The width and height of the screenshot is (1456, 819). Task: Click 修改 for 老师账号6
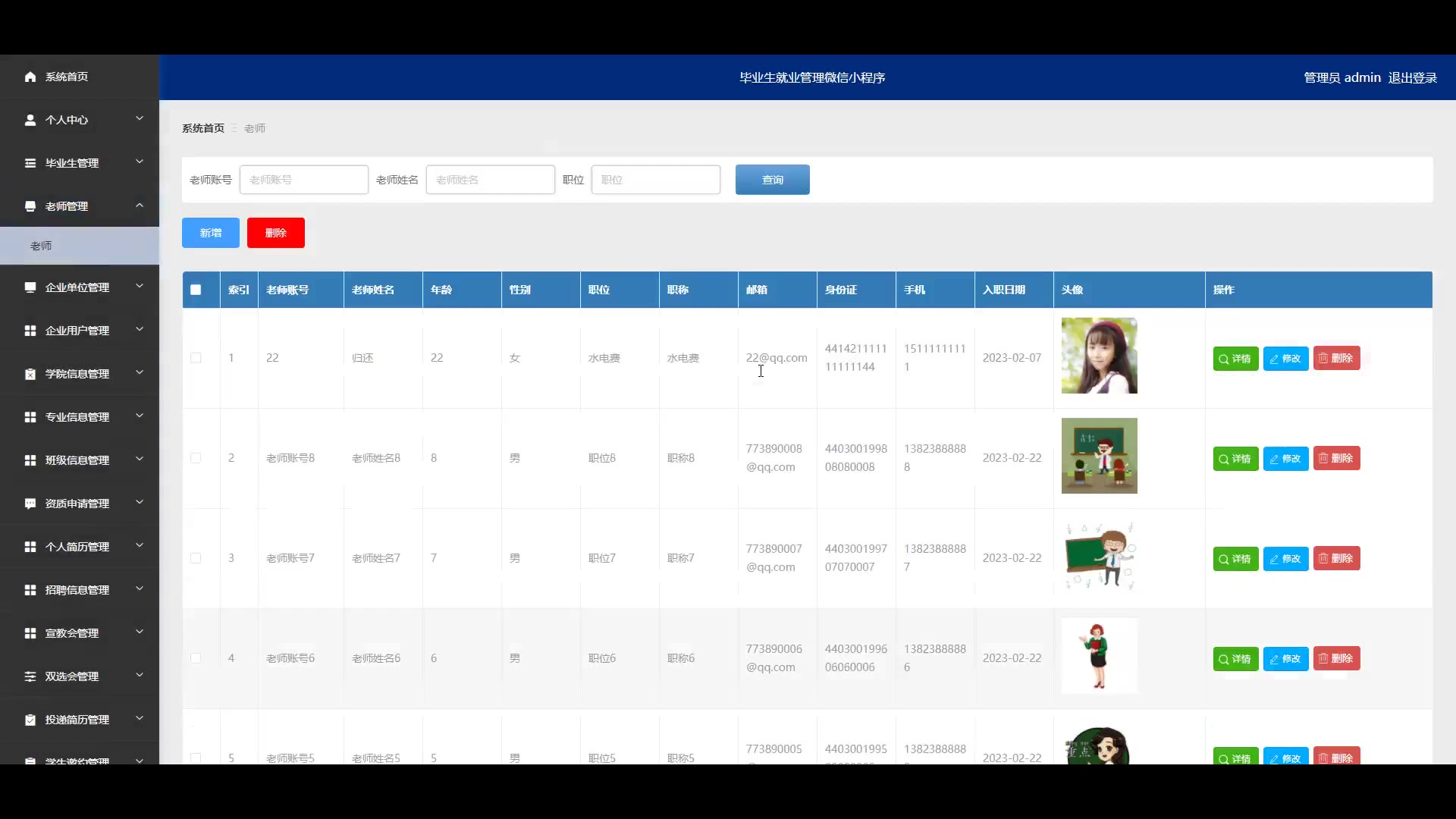1285,659
